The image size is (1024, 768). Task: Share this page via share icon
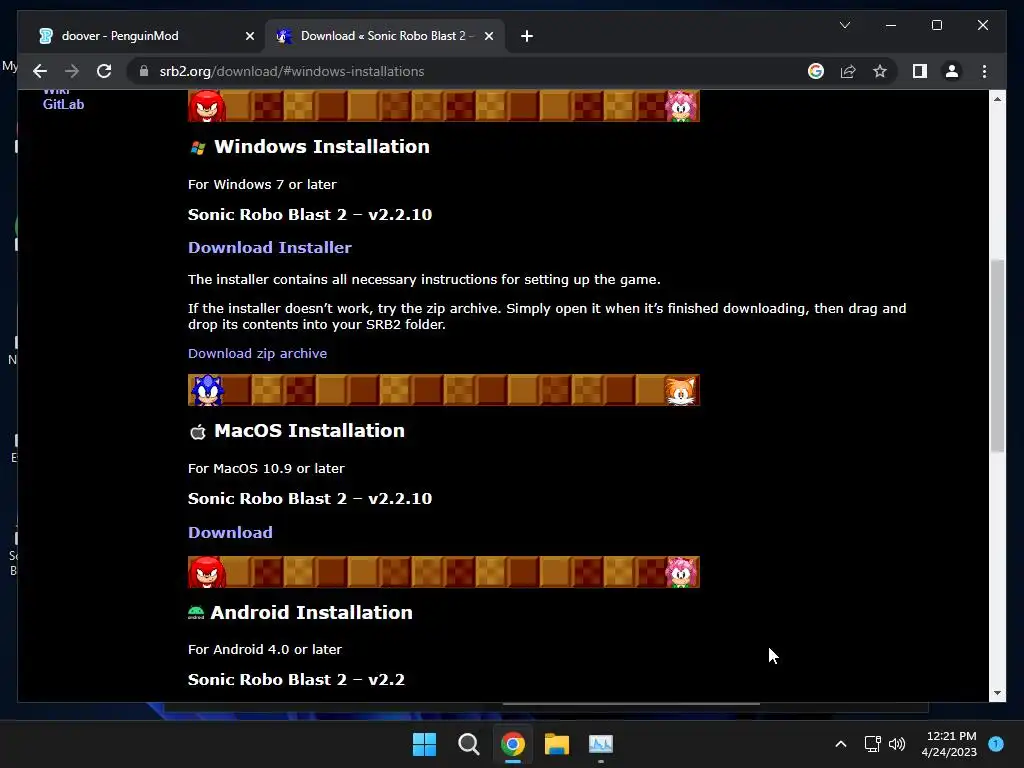coord(848,71)
